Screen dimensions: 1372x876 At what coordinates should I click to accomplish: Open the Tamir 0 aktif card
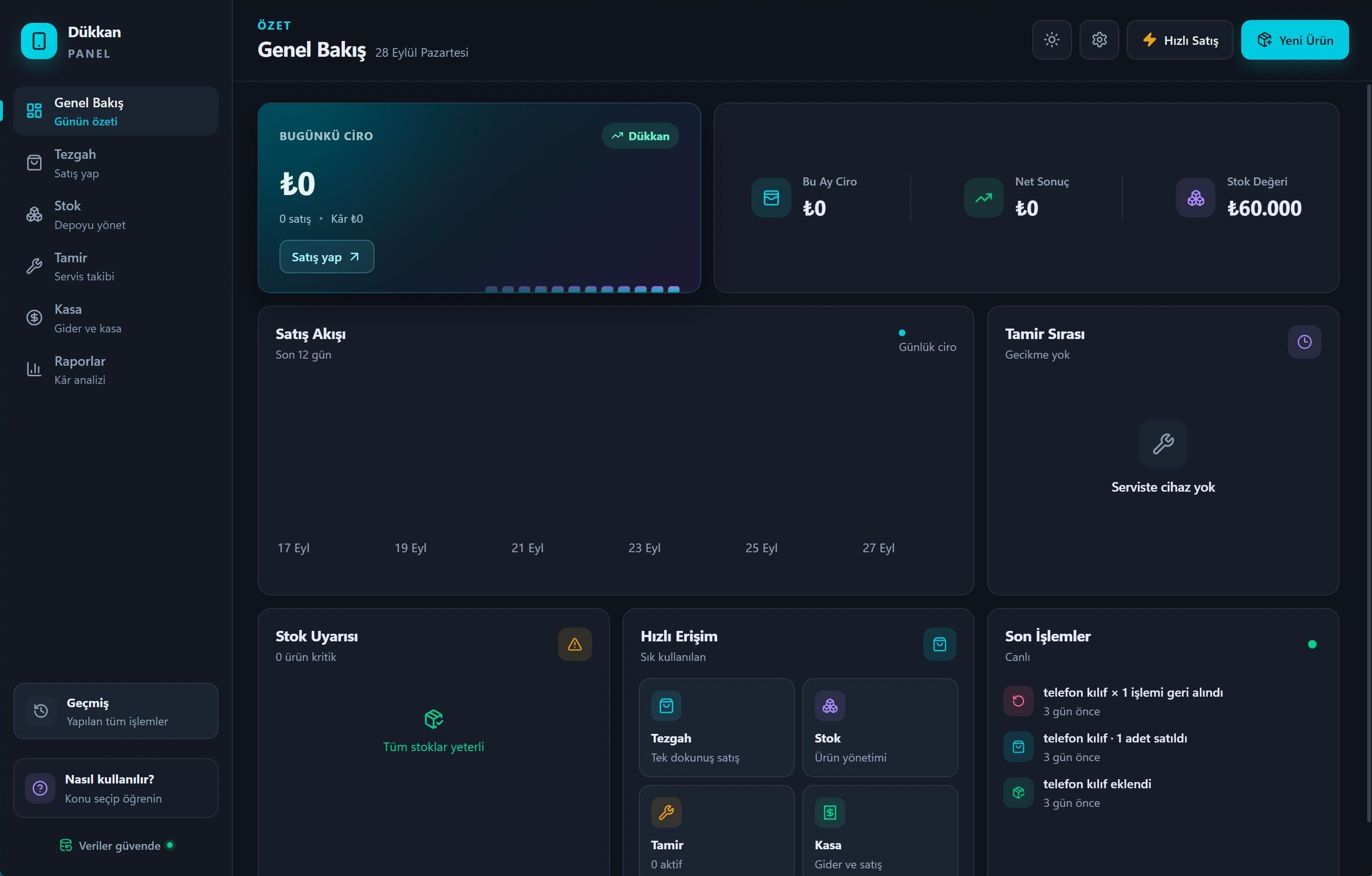(716, 830)
